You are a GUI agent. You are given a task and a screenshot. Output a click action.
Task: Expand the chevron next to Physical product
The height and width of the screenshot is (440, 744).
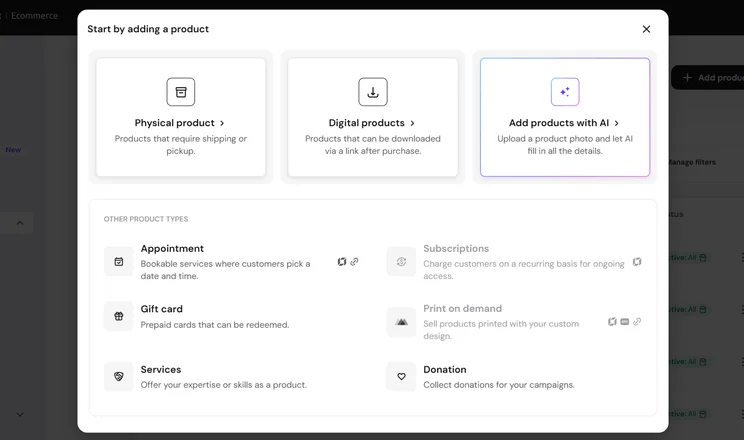(222, 123)
